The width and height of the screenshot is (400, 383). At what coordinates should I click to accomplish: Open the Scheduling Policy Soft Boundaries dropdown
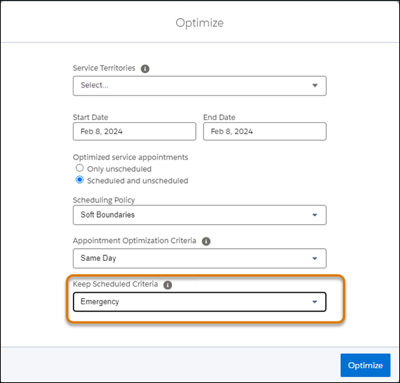200,215
